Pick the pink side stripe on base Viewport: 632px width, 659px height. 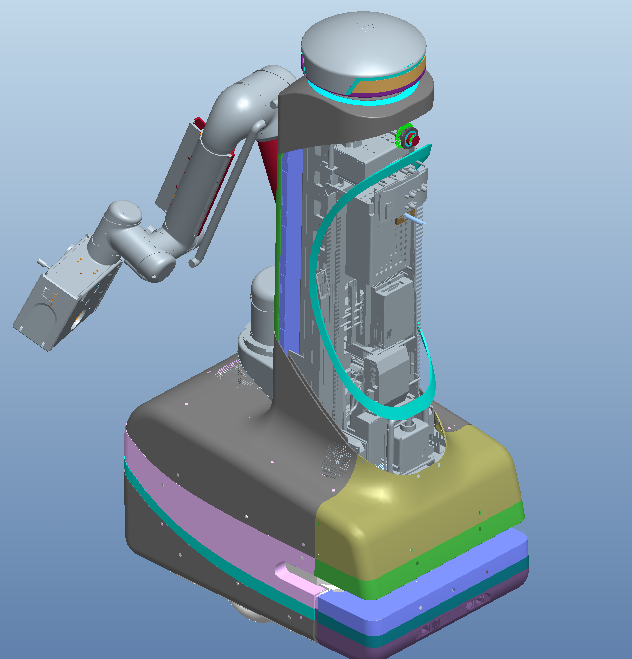219,517
